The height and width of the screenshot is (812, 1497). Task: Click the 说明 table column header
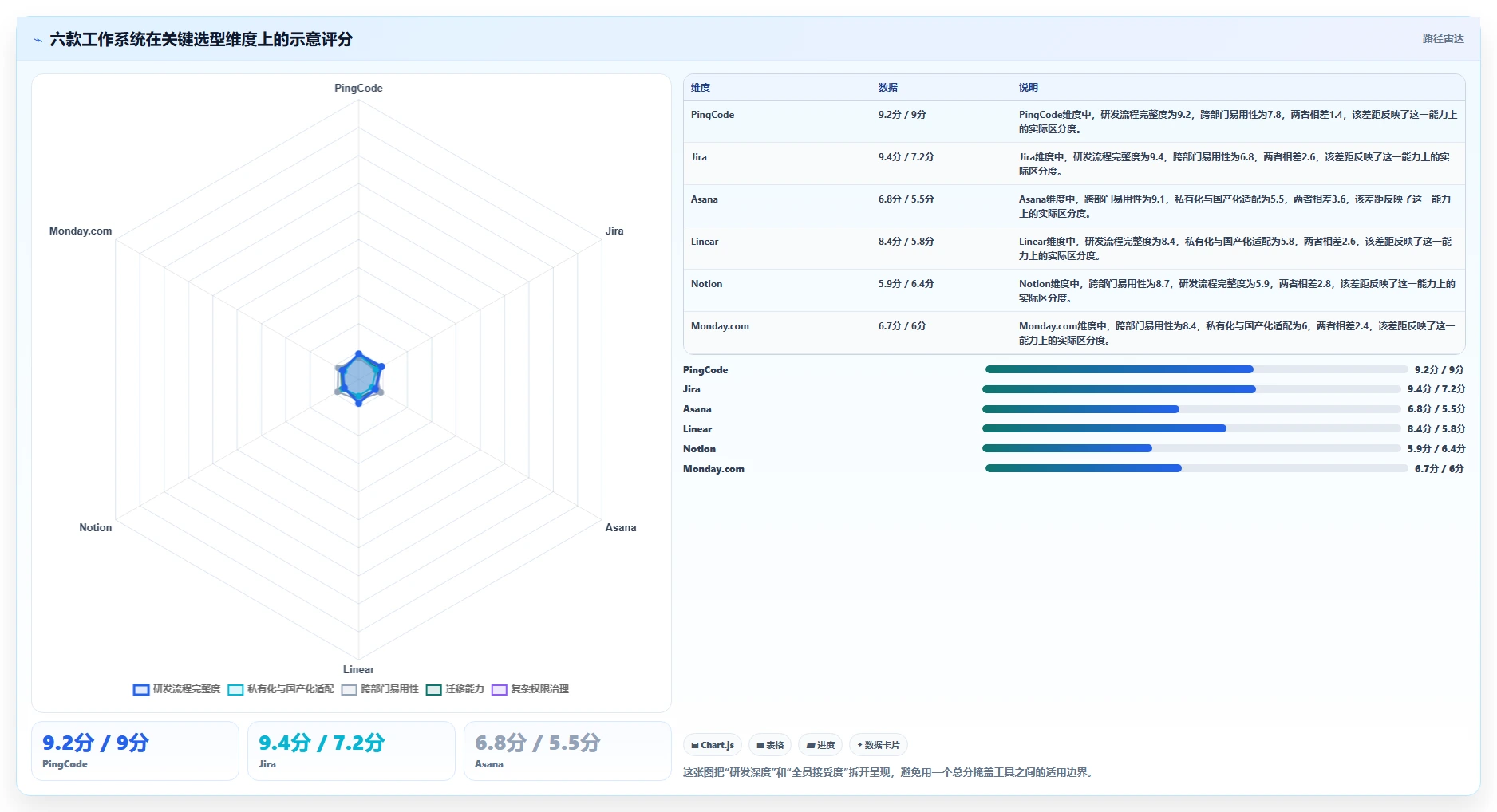pyautogui.click(x=1029, y=88)
